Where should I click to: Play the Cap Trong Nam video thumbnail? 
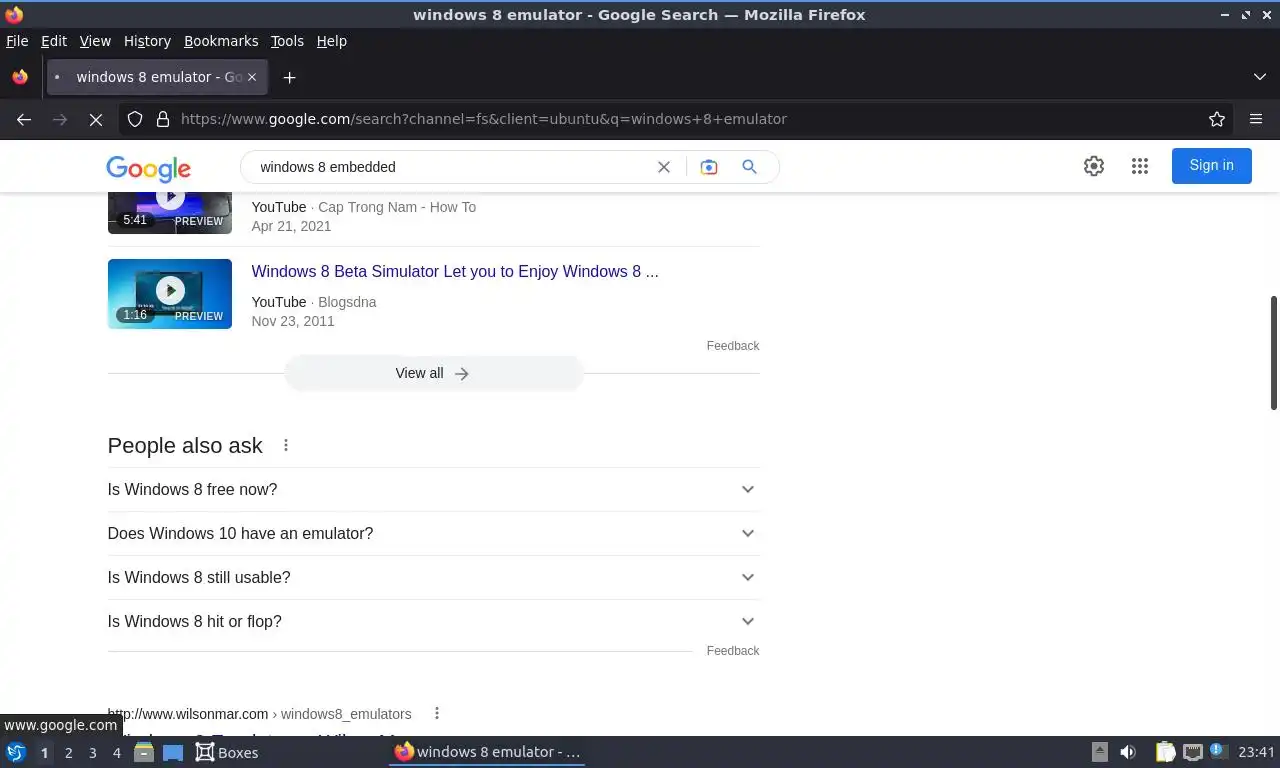170,213
